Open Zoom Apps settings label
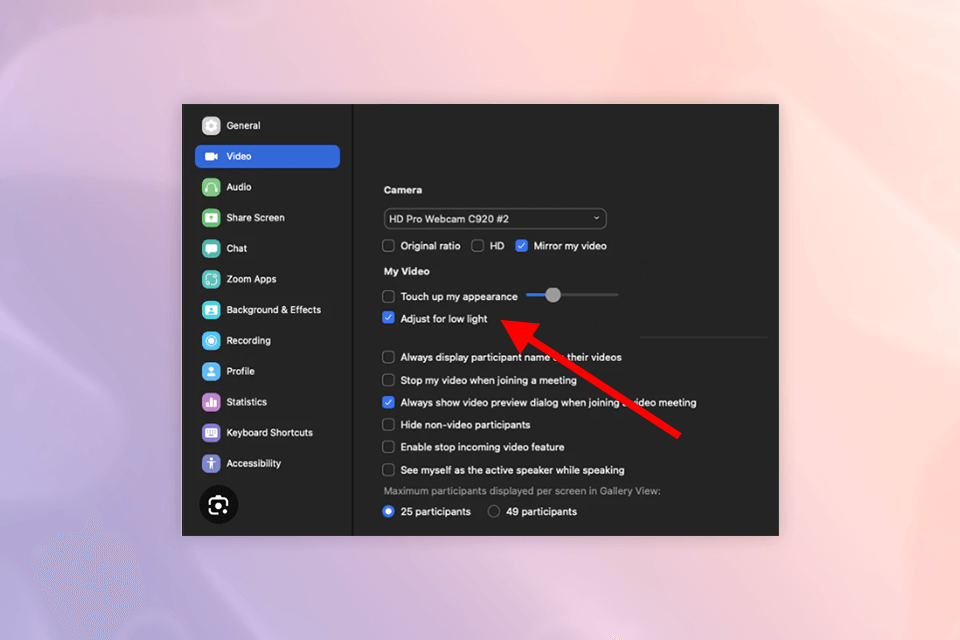 click(x=251, y=279)
